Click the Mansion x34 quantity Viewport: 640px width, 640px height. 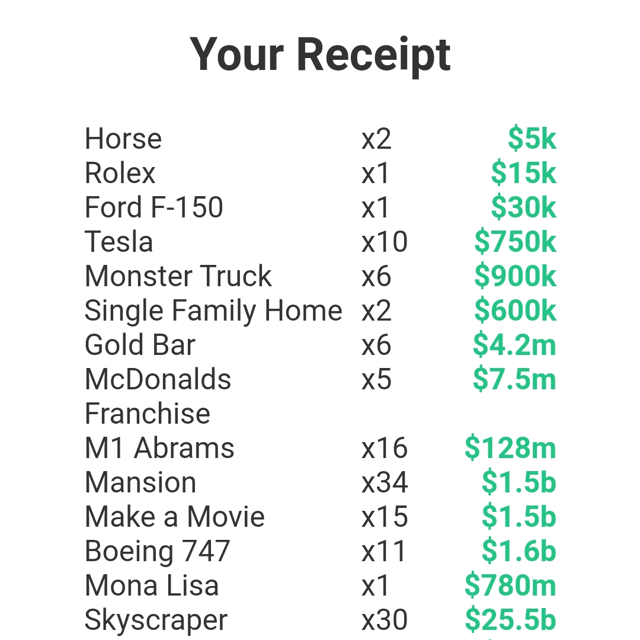point(384,482)
